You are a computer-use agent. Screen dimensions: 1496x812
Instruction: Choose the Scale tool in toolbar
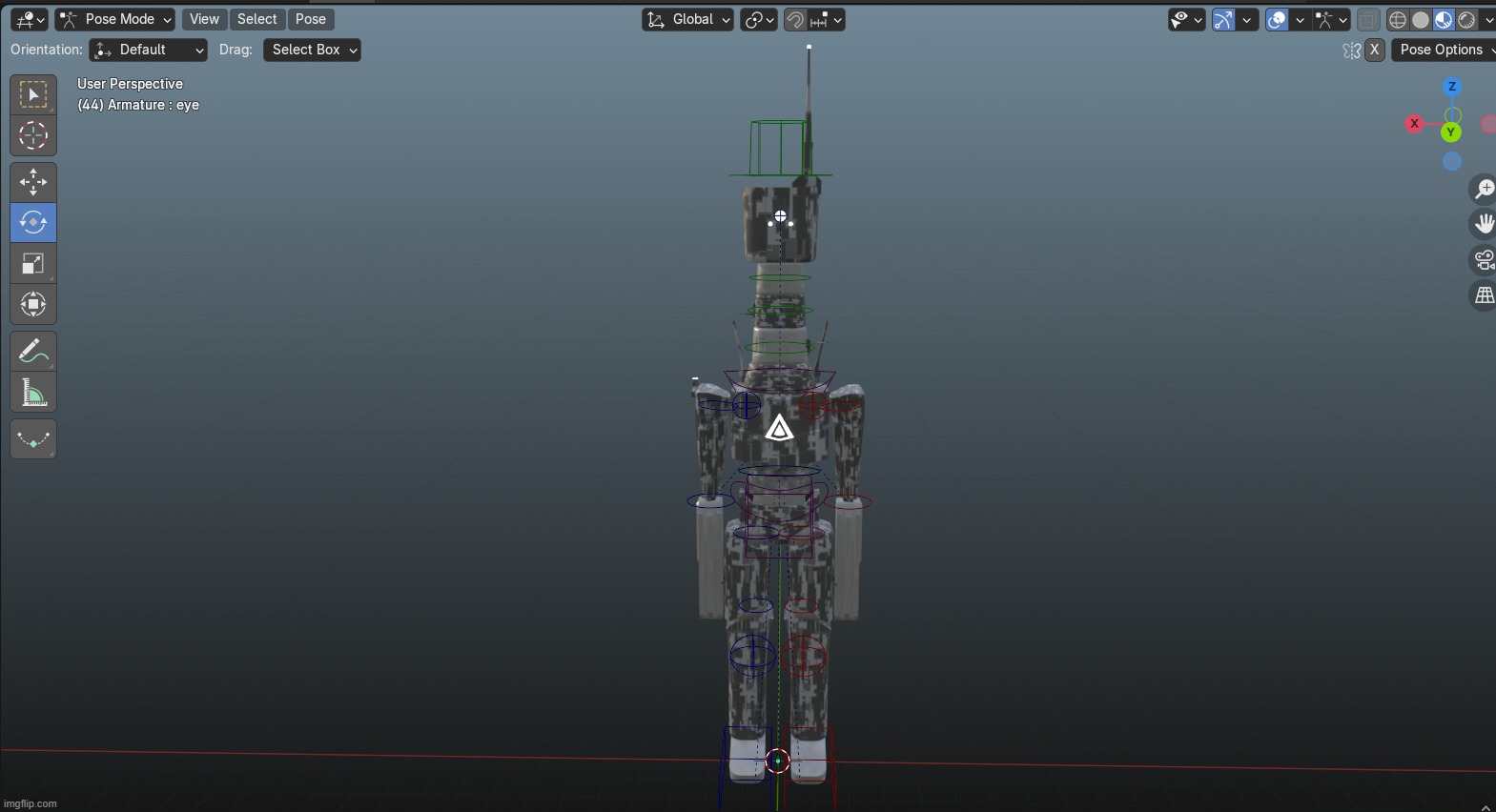click(x=33, y=264)
